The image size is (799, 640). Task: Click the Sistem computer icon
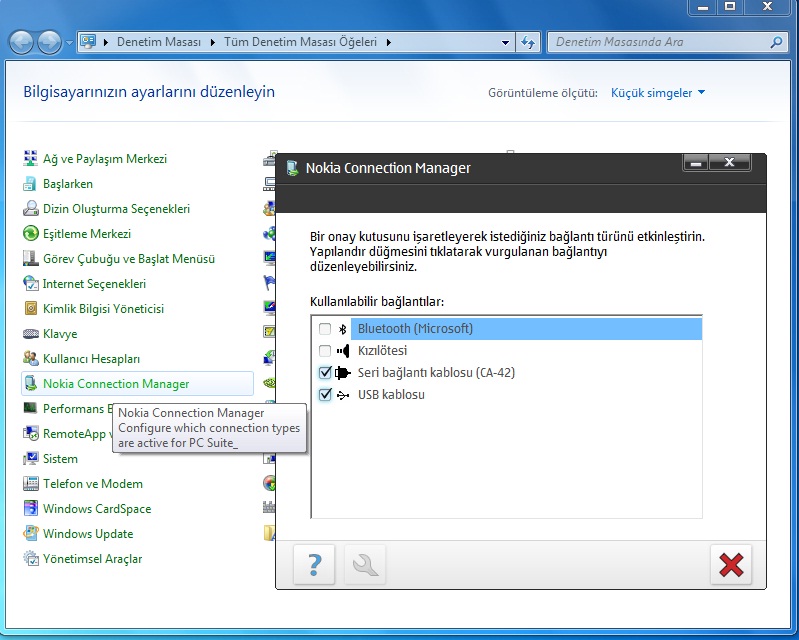[31, 458]
